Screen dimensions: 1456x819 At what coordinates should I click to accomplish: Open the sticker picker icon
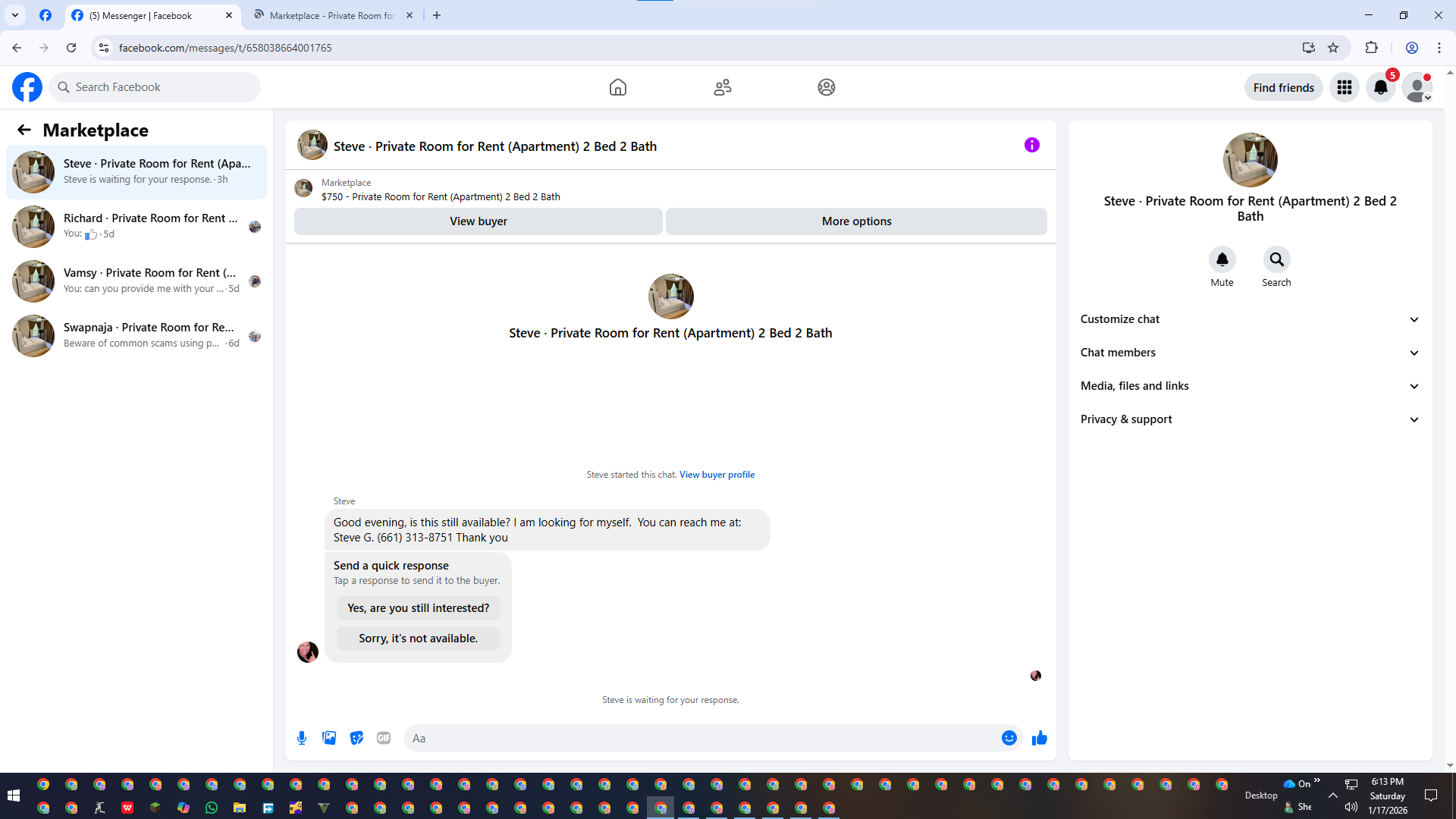click(356, 738)
